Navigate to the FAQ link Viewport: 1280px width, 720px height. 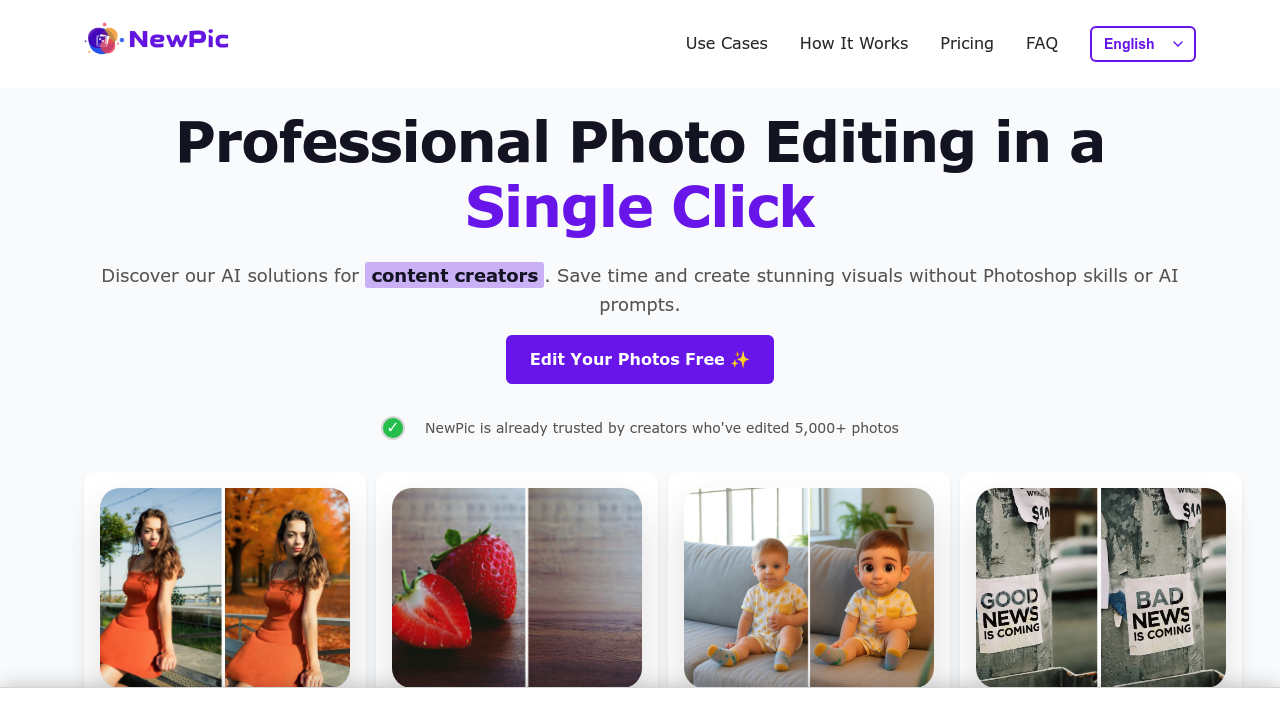[1042, 44]
